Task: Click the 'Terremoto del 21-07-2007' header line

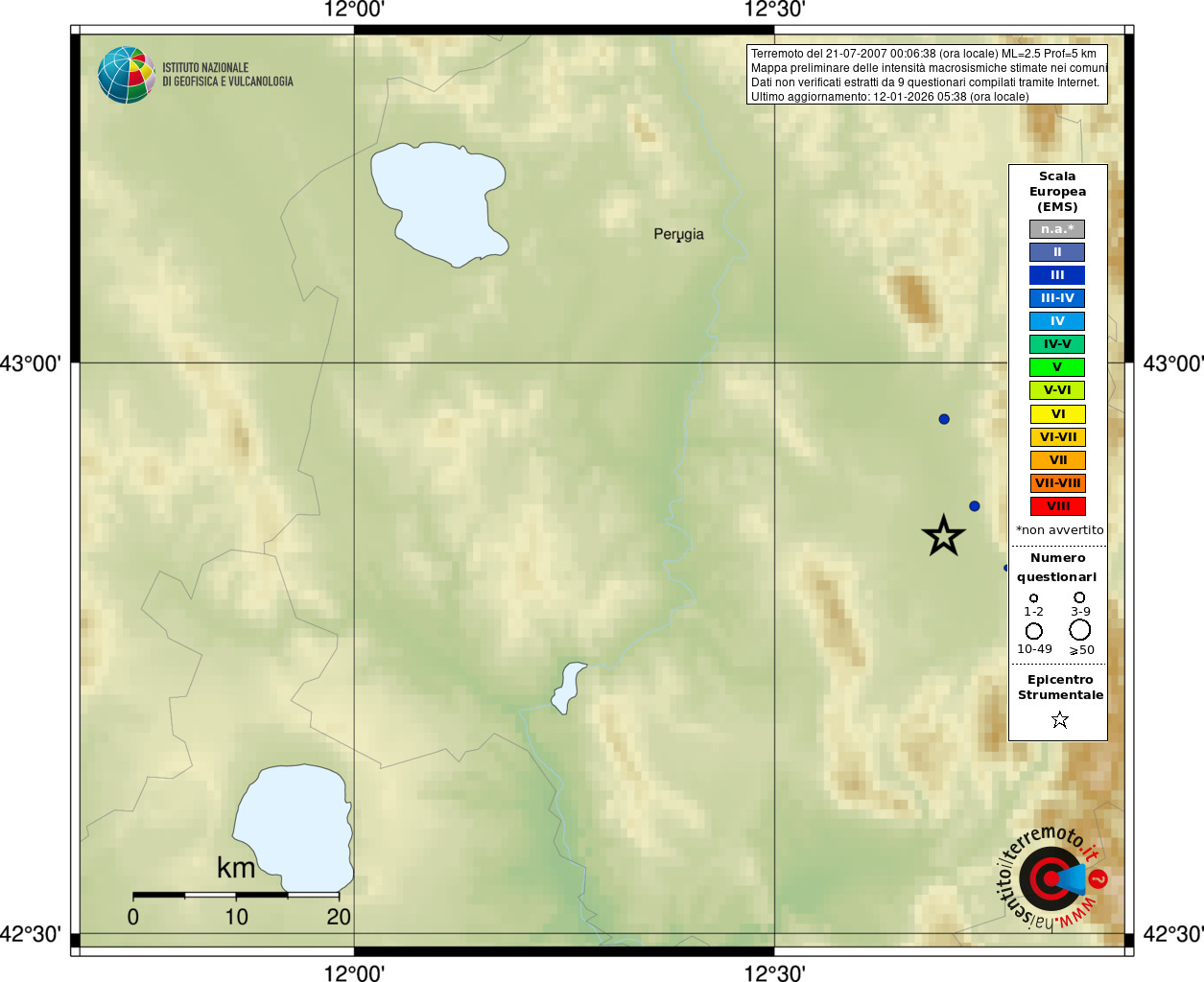Action: click(x=924, y=54)
